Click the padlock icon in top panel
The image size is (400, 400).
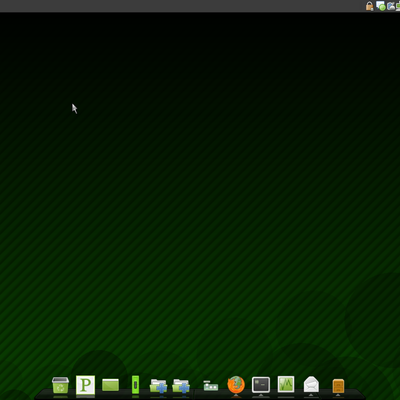(369, 6)
